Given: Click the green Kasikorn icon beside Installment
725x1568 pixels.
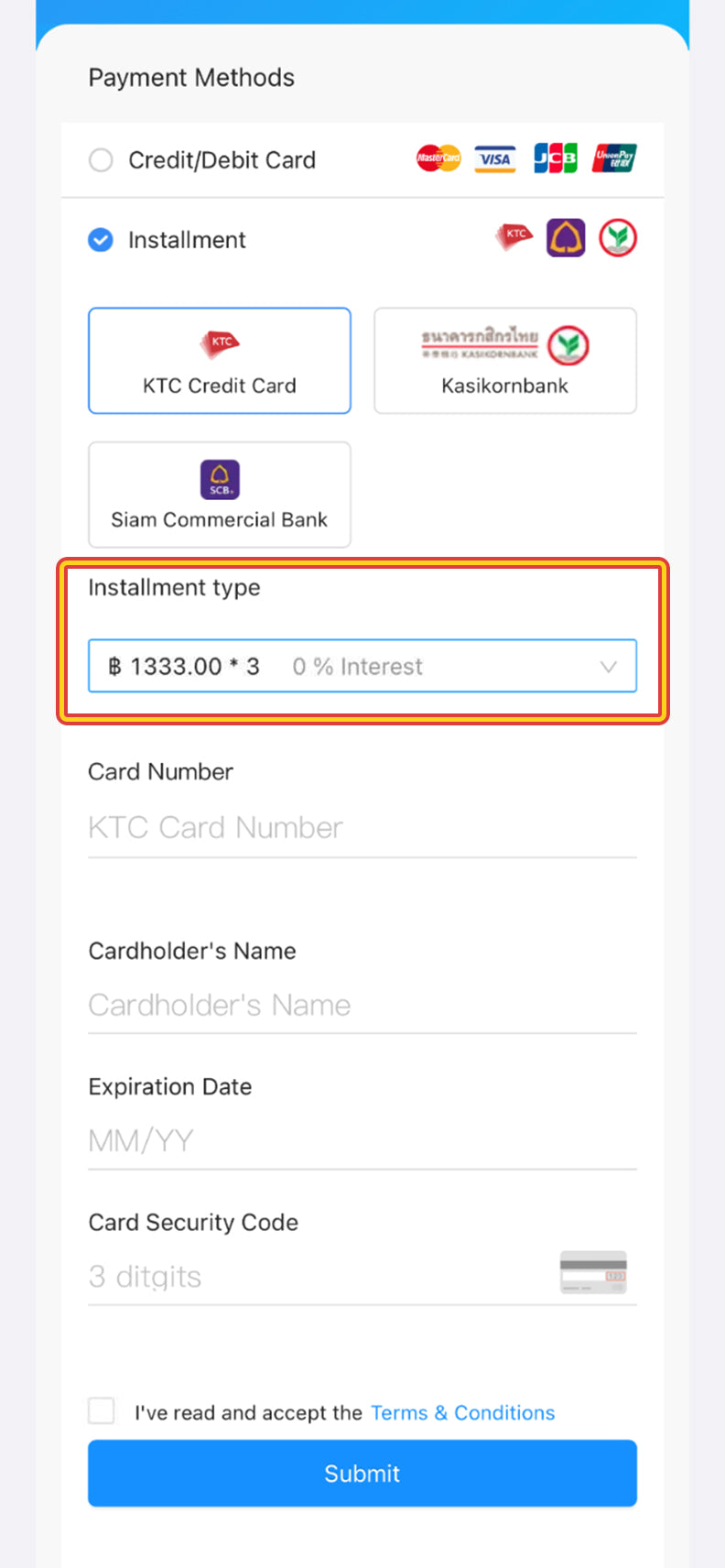Looking at the screenshot, I should point(618,238).
